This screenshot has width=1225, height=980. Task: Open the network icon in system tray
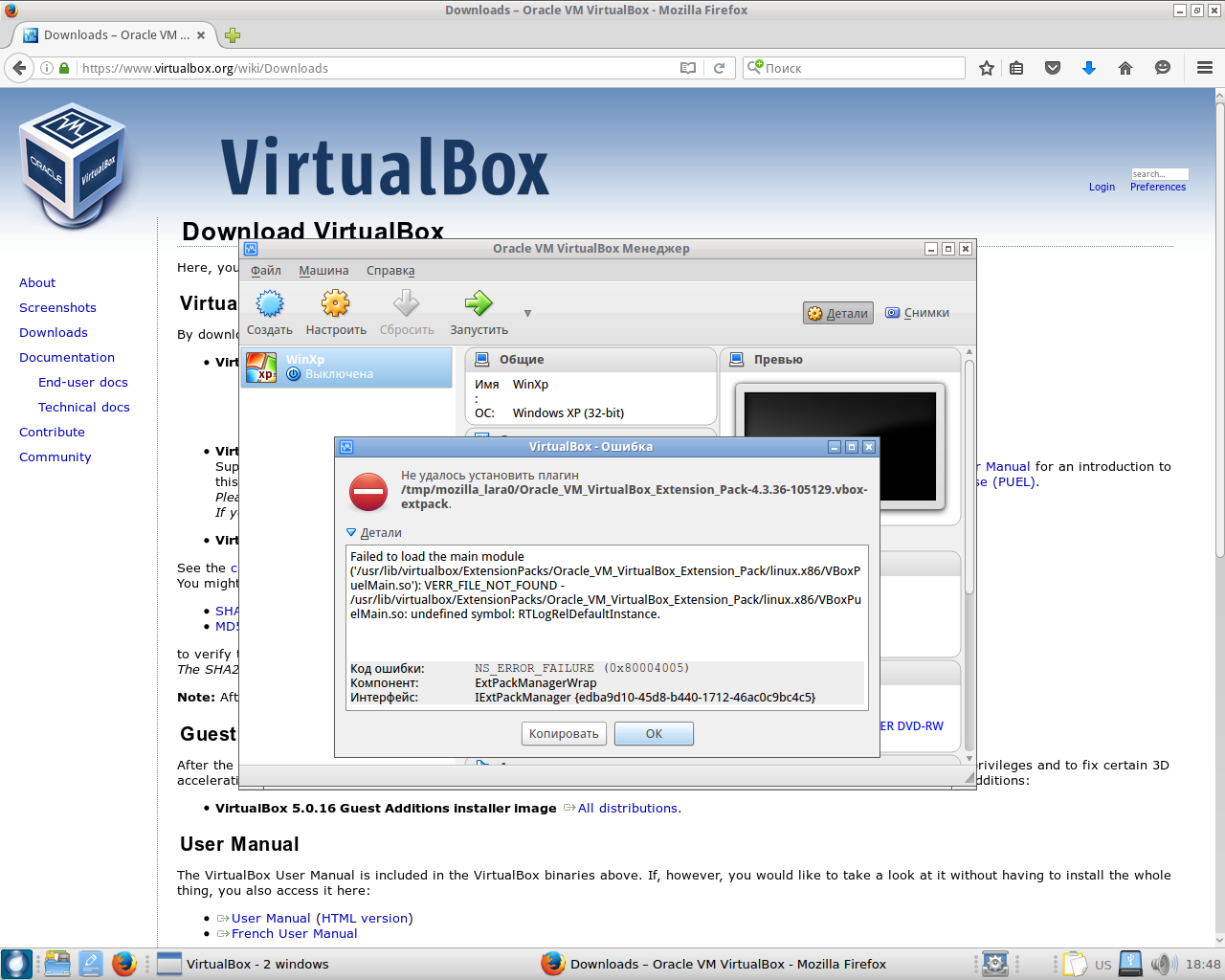pyautogui.click(x=1130, y=964)
